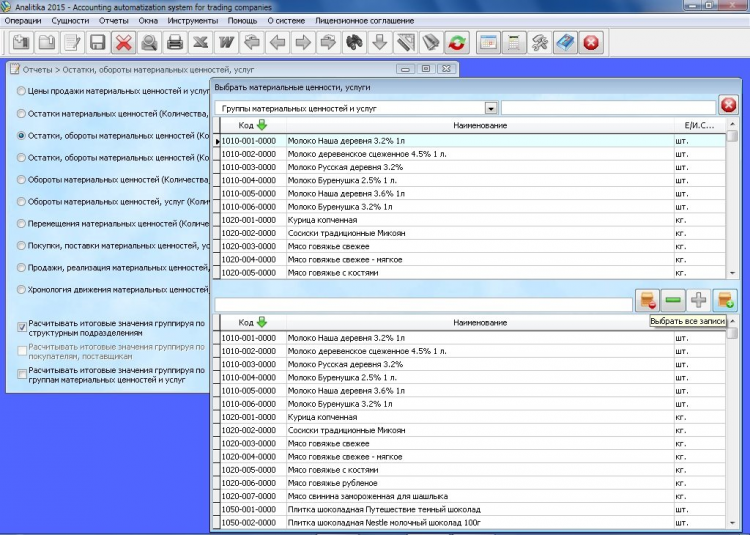
Task: Click the Word export toolbar icon
Action: (226, 42)
